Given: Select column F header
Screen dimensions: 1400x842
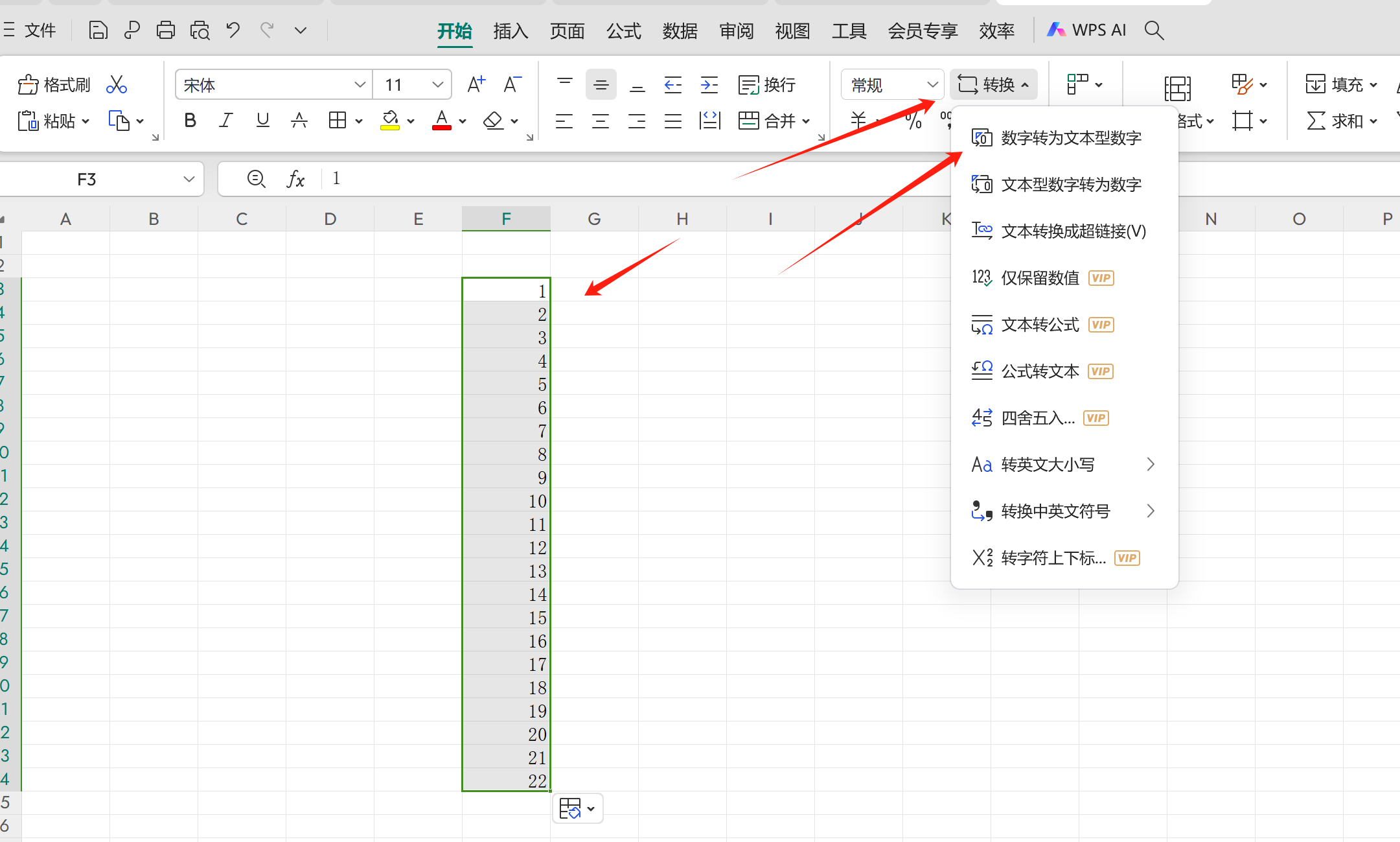Looking at the screenshot, I should click(x=506, y=219).
